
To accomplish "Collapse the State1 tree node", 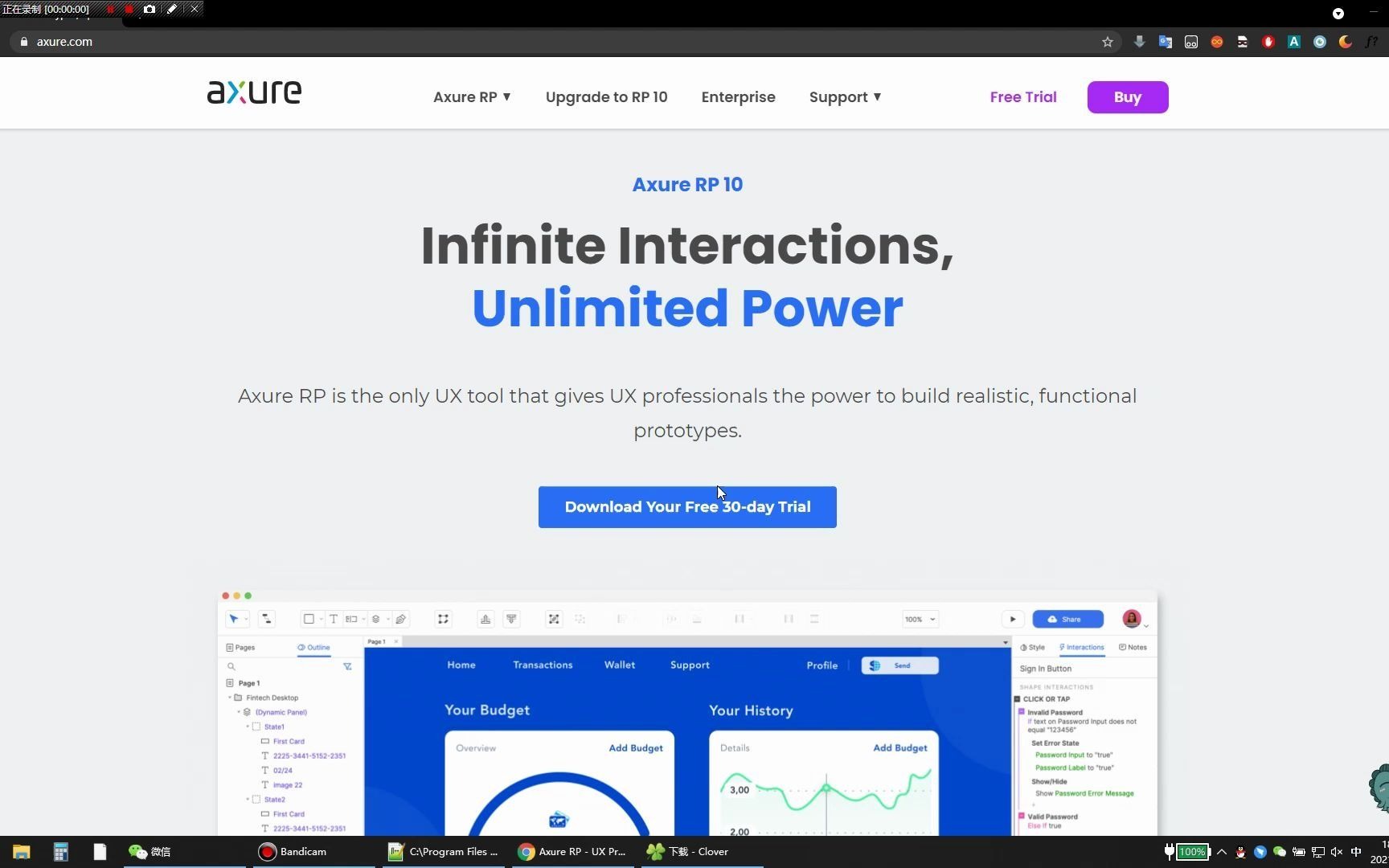I will click(x=248, y=727).
